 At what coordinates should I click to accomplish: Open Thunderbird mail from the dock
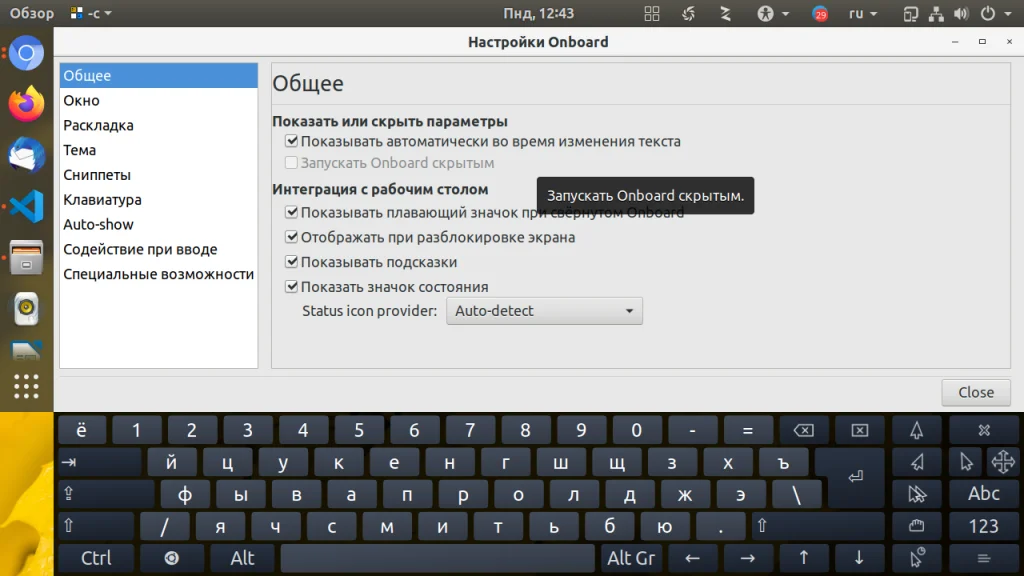click(26, 155)
